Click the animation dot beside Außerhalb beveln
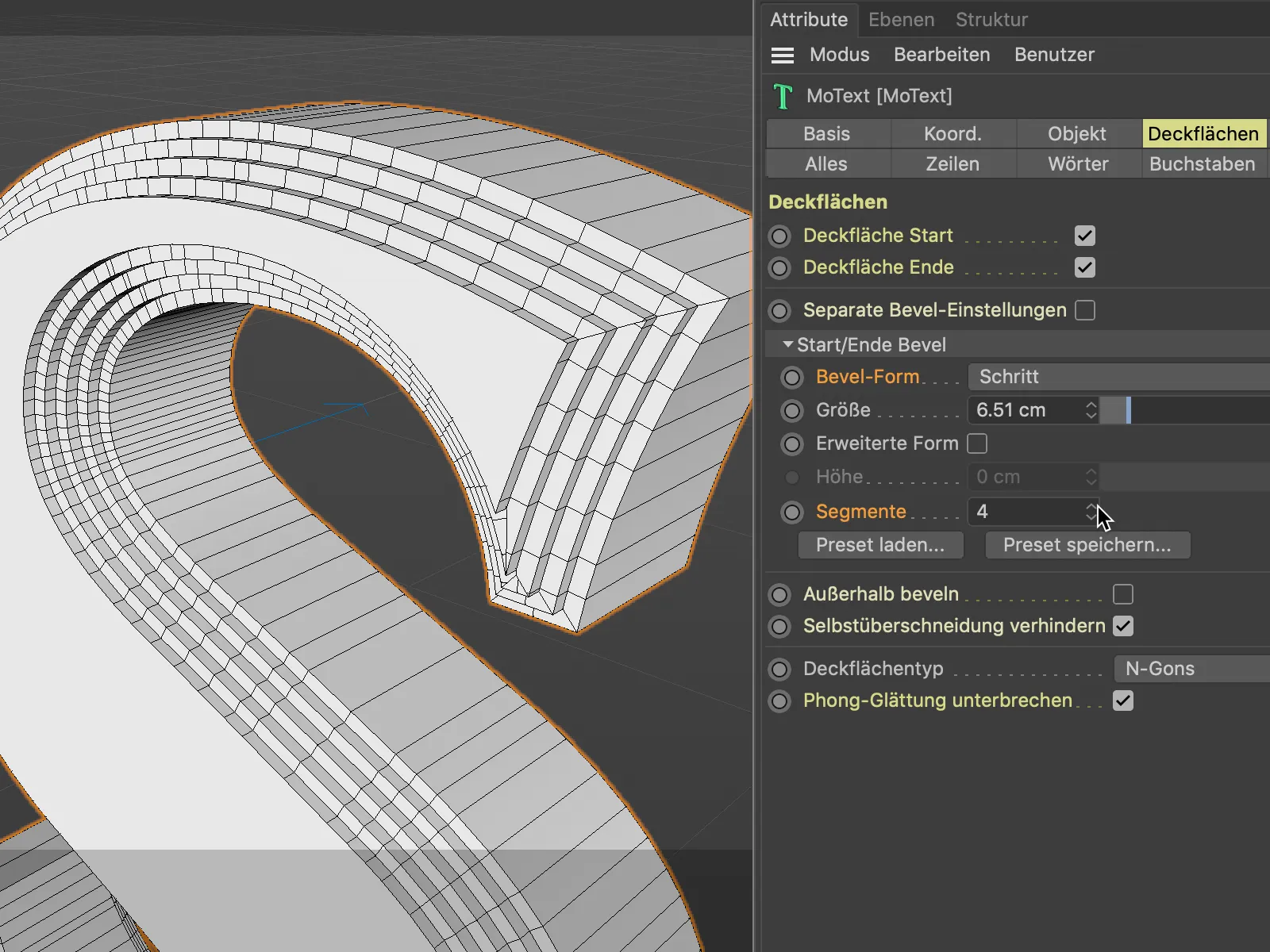This screenshot has height=952, width=1270. (x=780, y=595)
